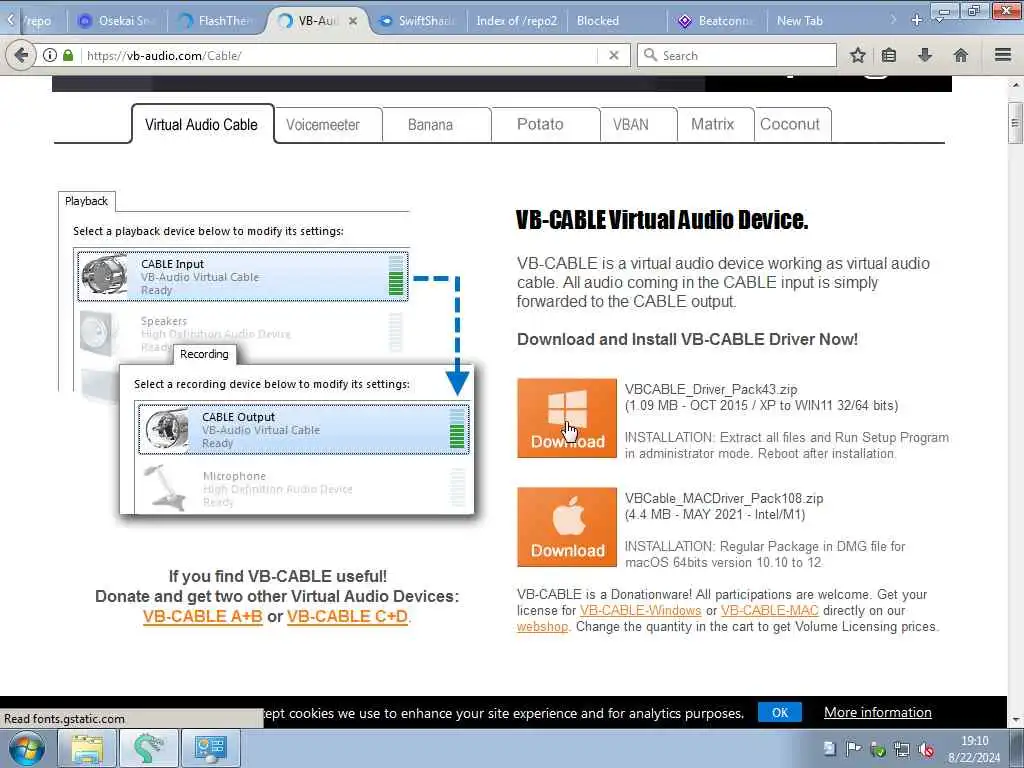The image size is (1024, 768).
Task: Click the CABLE Input device image
Action: pos(104,276)
